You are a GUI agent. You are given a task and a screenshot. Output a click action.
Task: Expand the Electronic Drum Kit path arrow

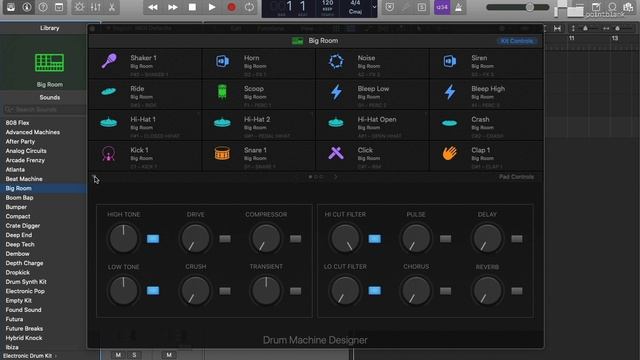click(56, 356)
